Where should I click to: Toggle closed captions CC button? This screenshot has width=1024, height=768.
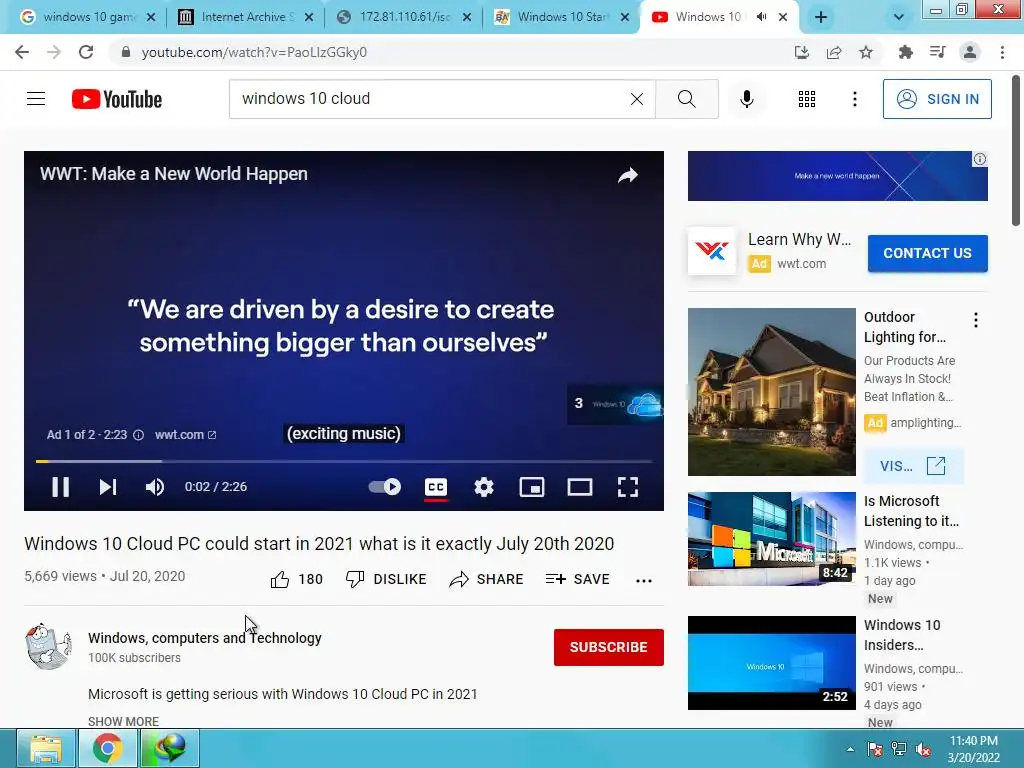pyautogui.click(x=436, y=487)
